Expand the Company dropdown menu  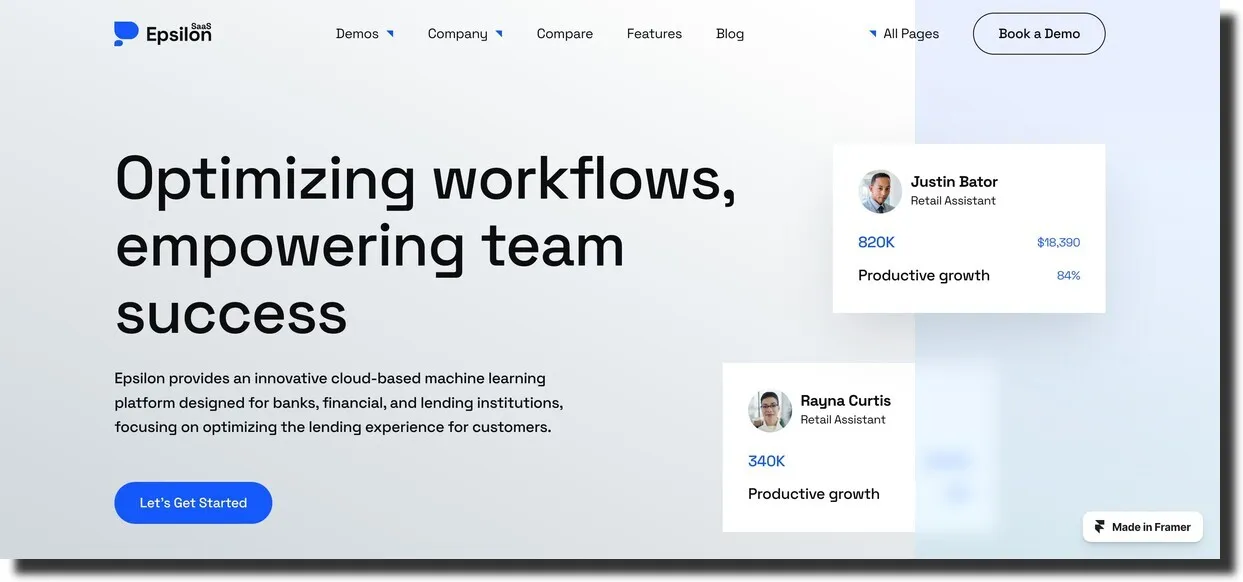465,34
